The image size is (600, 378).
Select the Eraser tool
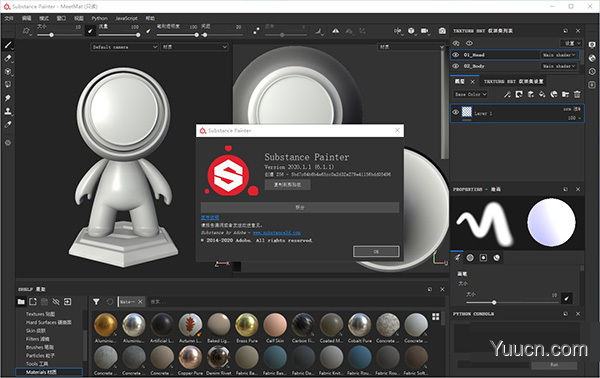8,58
